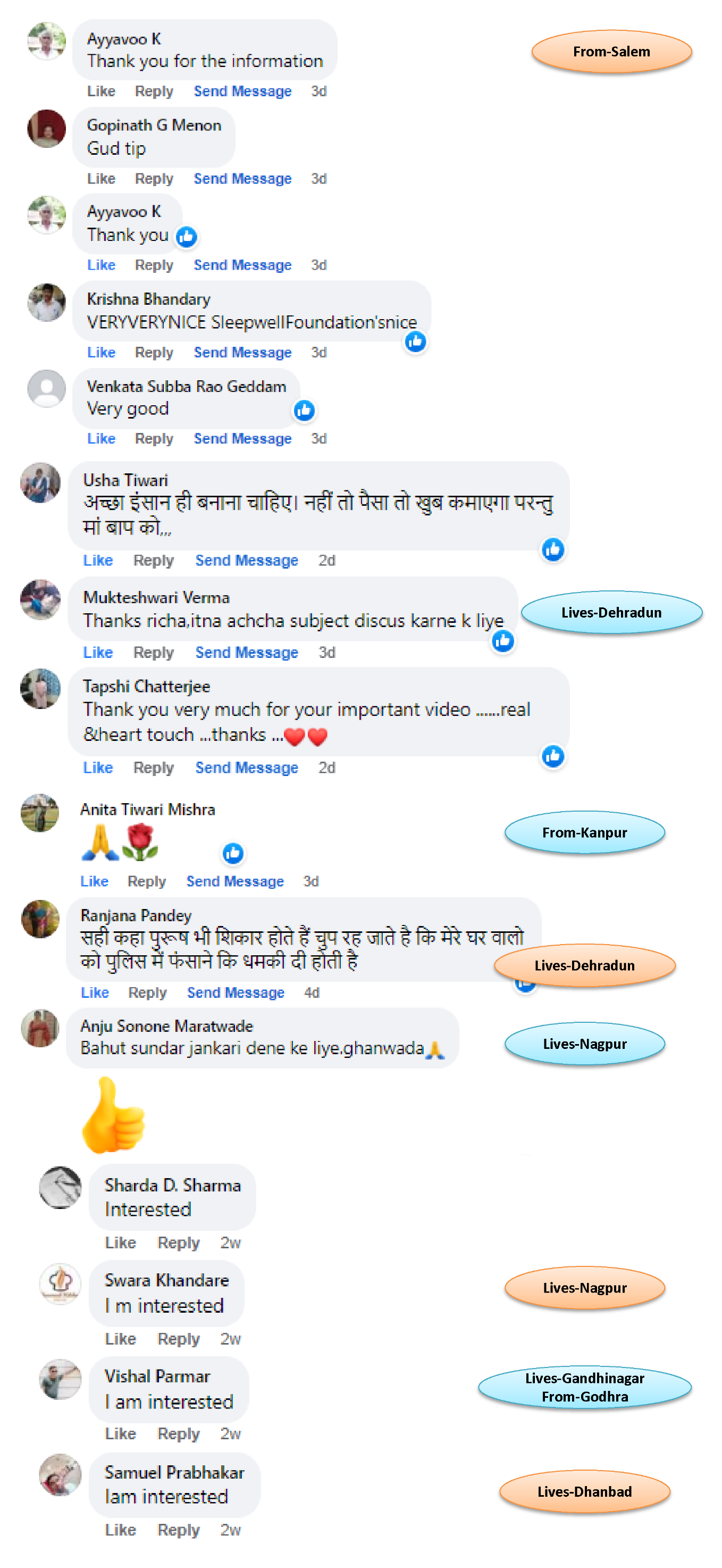Open Usha Tiwari's profile name

point(125,480)
